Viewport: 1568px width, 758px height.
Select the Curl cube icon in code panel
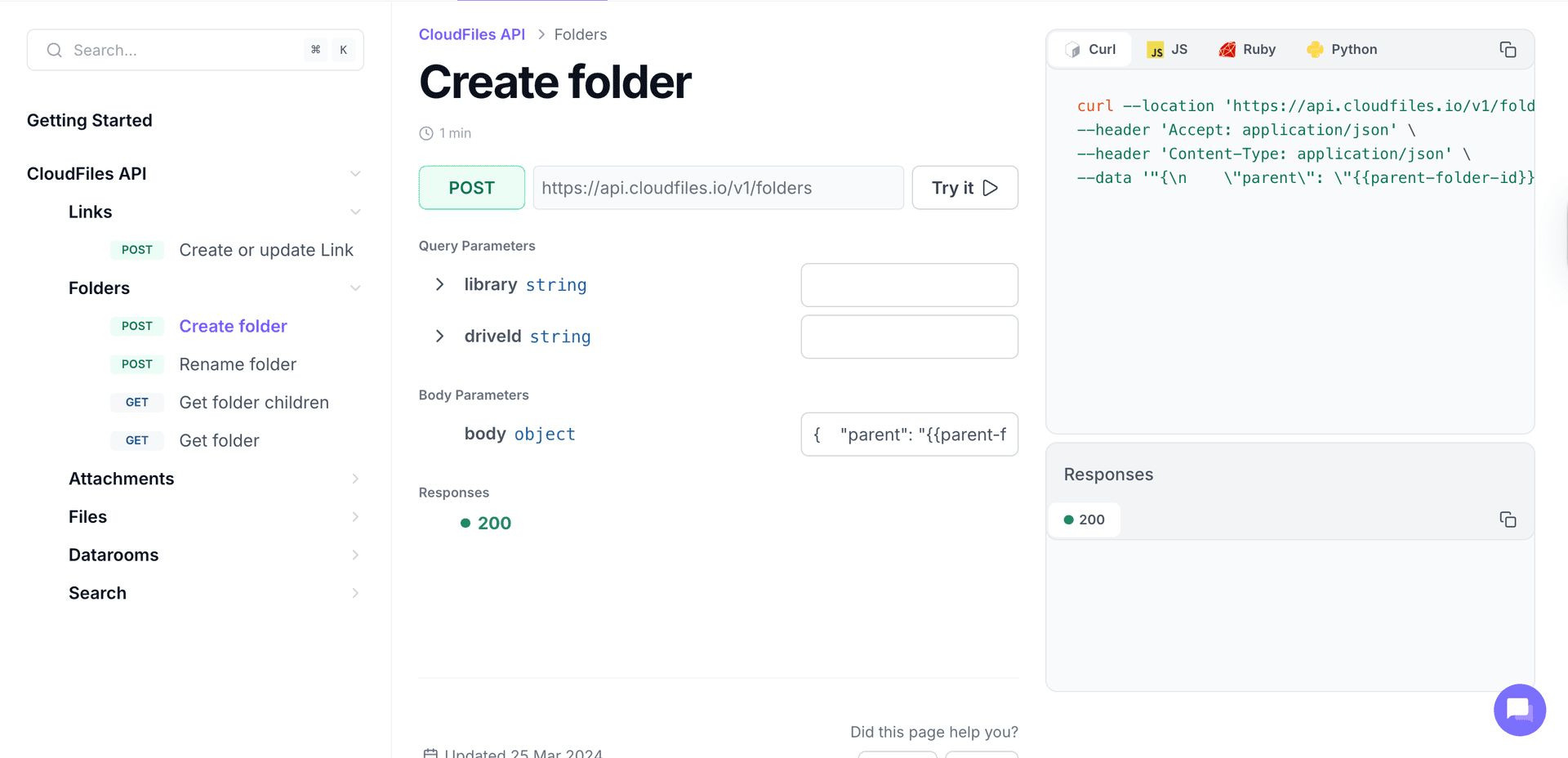pyautogui.click(x=1072, y=49)
